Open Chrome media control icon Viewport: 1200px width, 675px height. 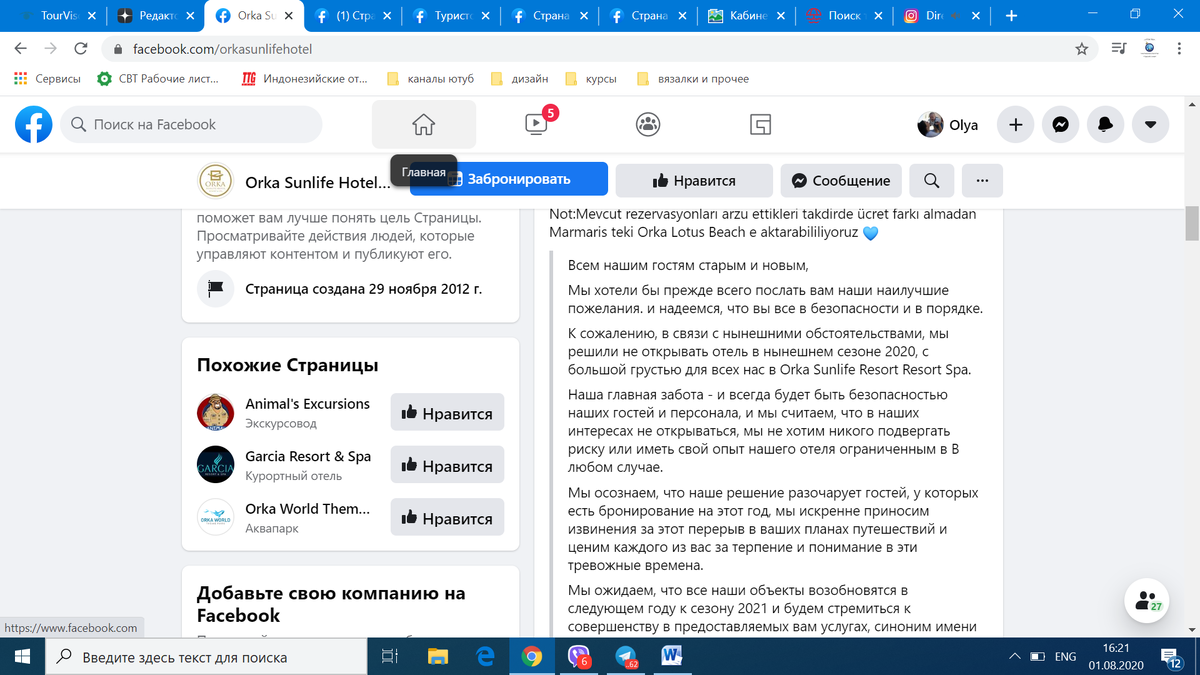[x=1118, y=49]
